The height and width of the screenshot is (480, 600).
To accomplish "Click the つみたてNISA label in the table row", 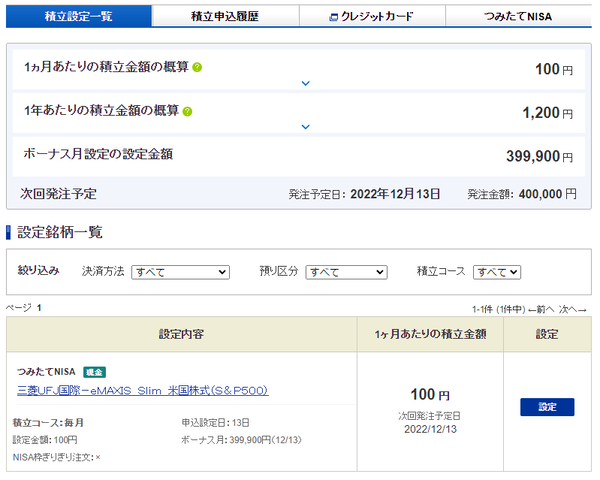I will point(46,372).
